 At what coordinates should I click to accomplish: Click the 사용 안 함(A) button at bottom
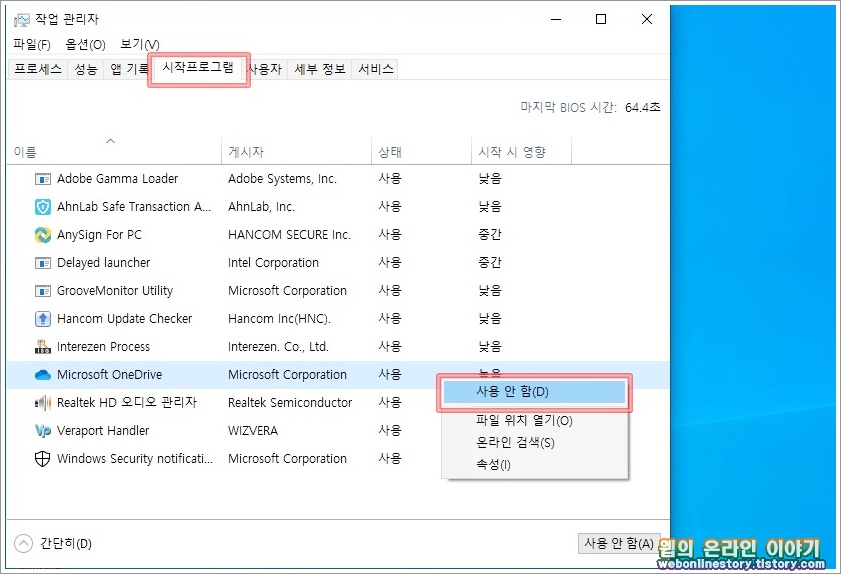click(619, 543)
